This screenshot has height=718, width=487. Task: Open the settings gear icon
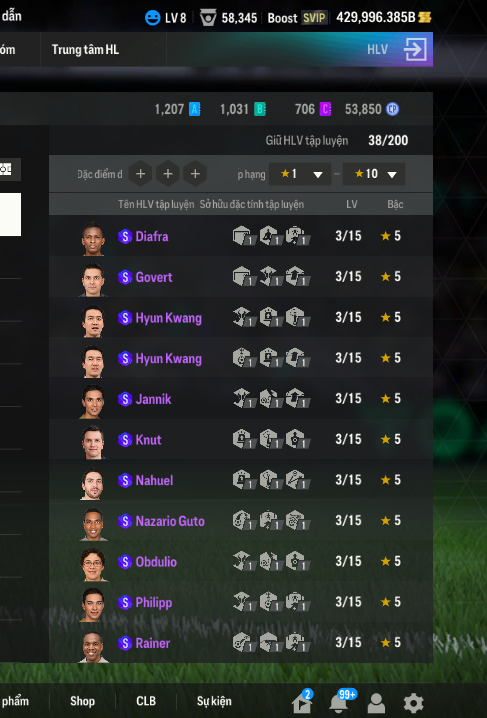413,702
